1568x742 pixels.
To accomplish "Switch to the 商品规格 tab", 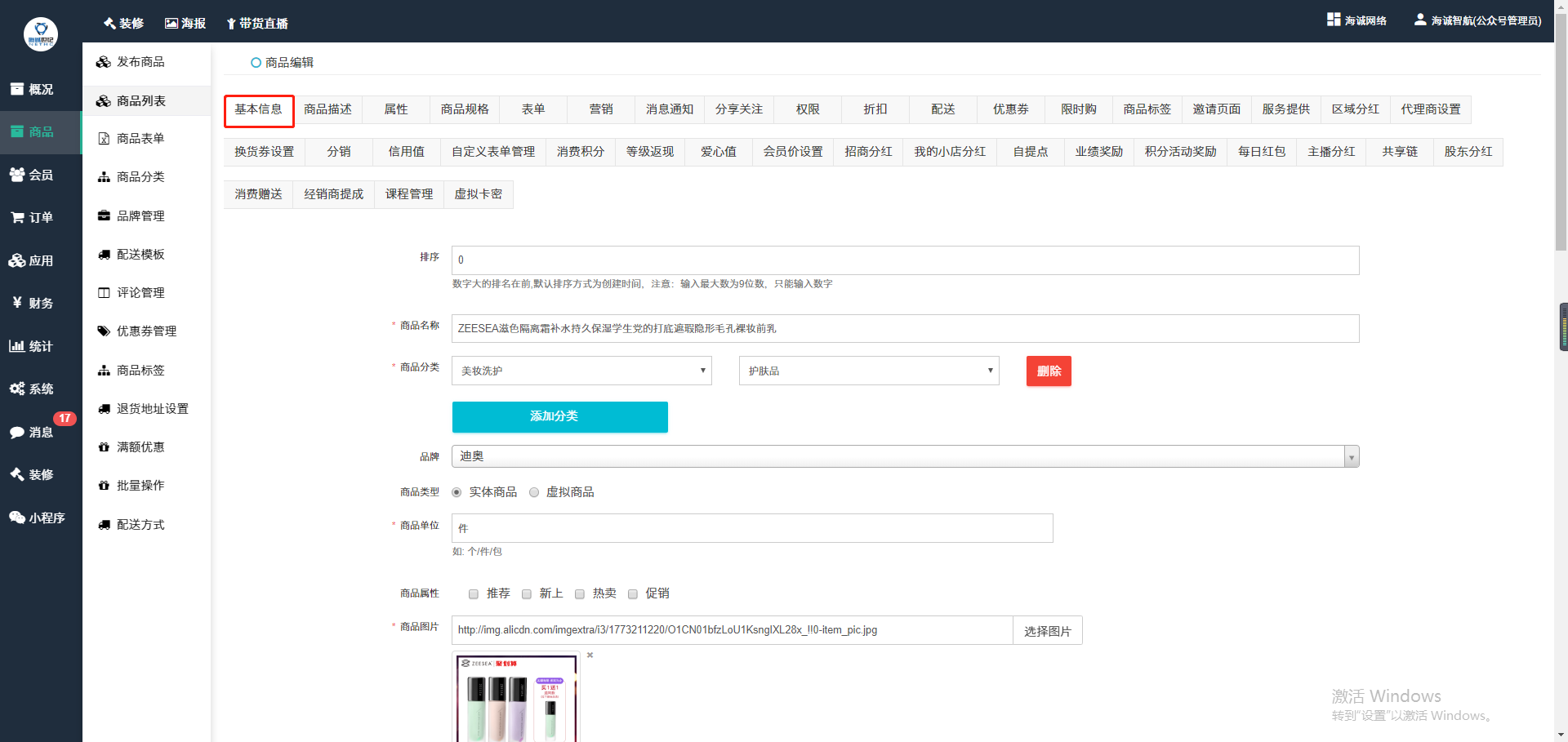I will coord(465,109).
